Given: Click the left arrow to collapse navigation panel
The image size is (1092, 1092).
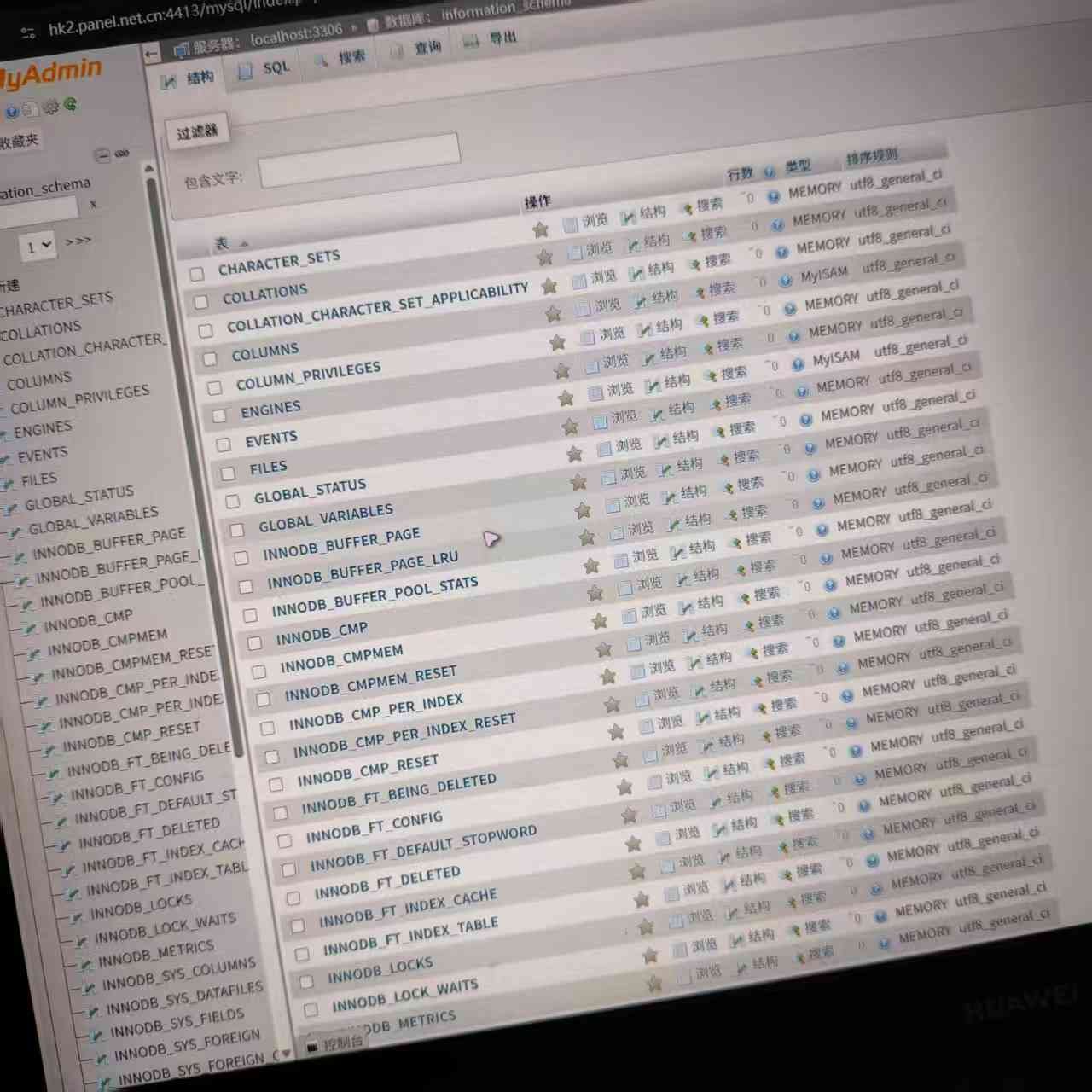Looking at the screenshot, I should 152,54.
